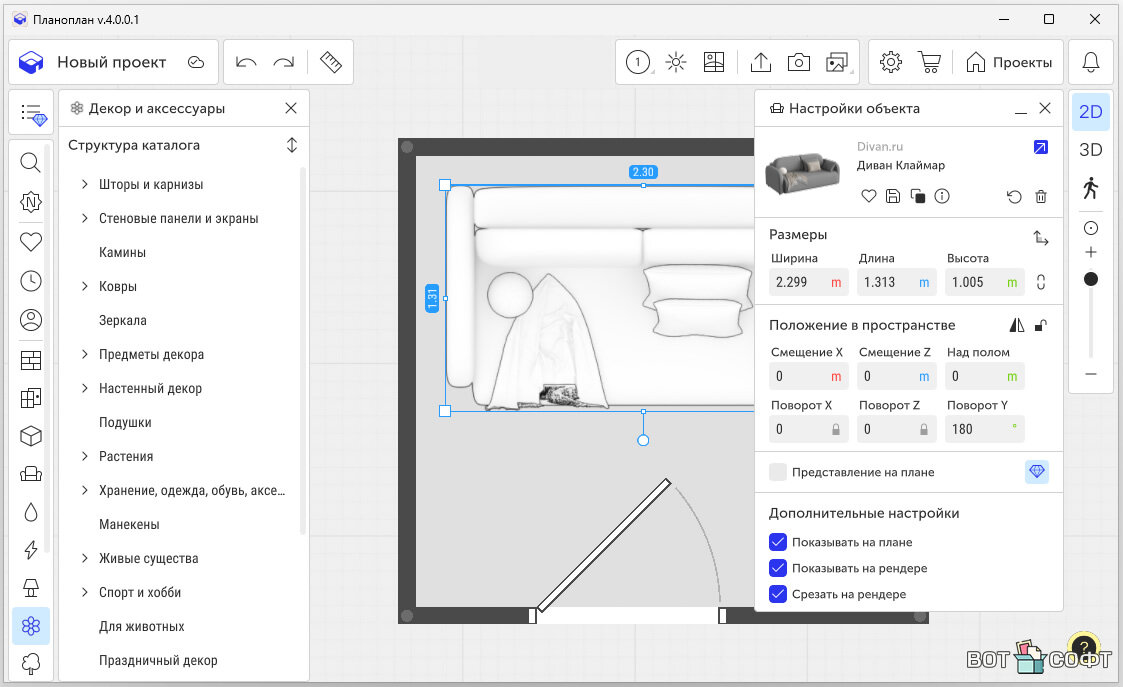Click the zoom slider handle
The image size is (1123, 687).
pos(1091,279)
